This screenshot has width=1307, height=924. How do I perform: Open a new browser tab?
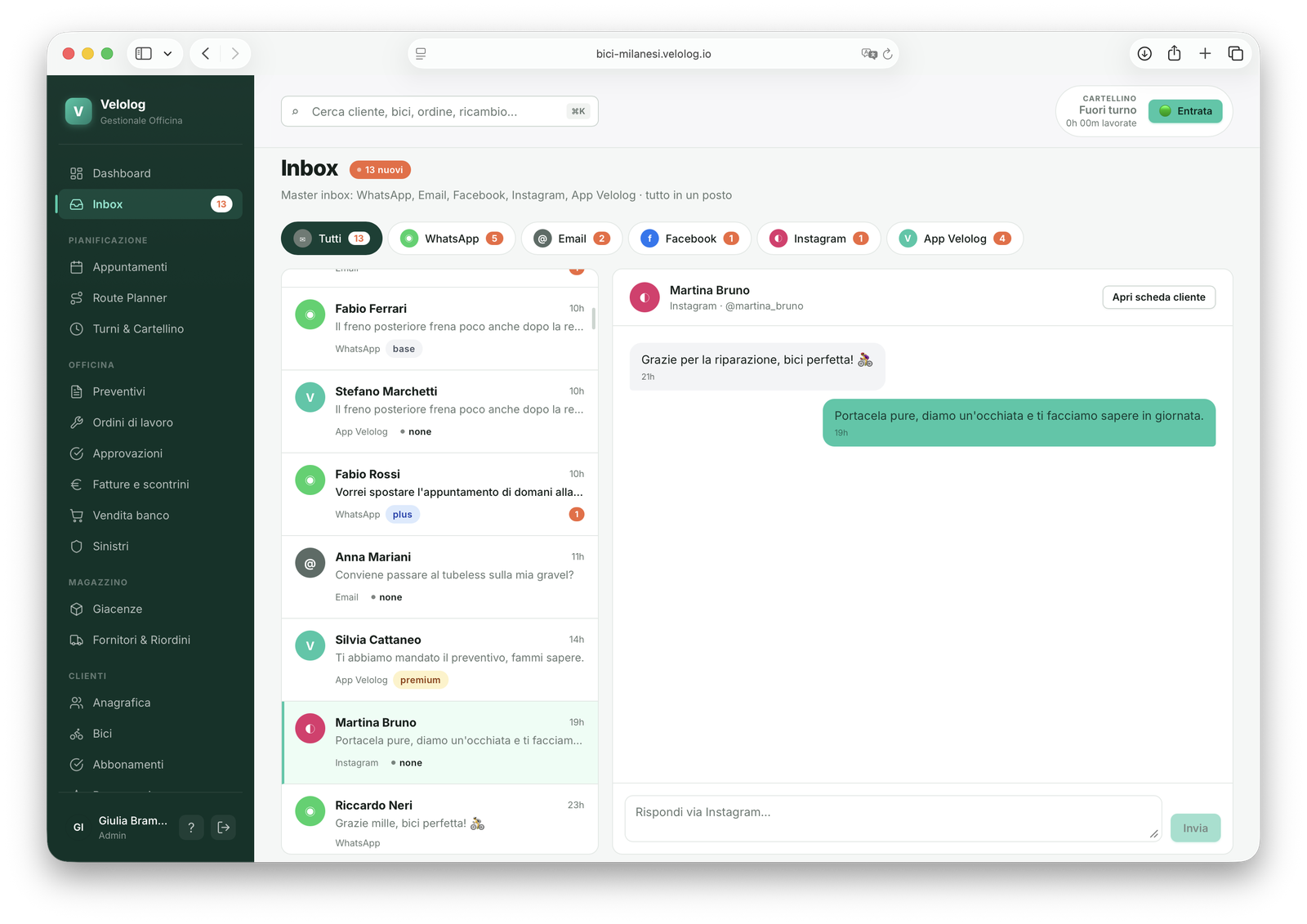tap(1205, 53)
